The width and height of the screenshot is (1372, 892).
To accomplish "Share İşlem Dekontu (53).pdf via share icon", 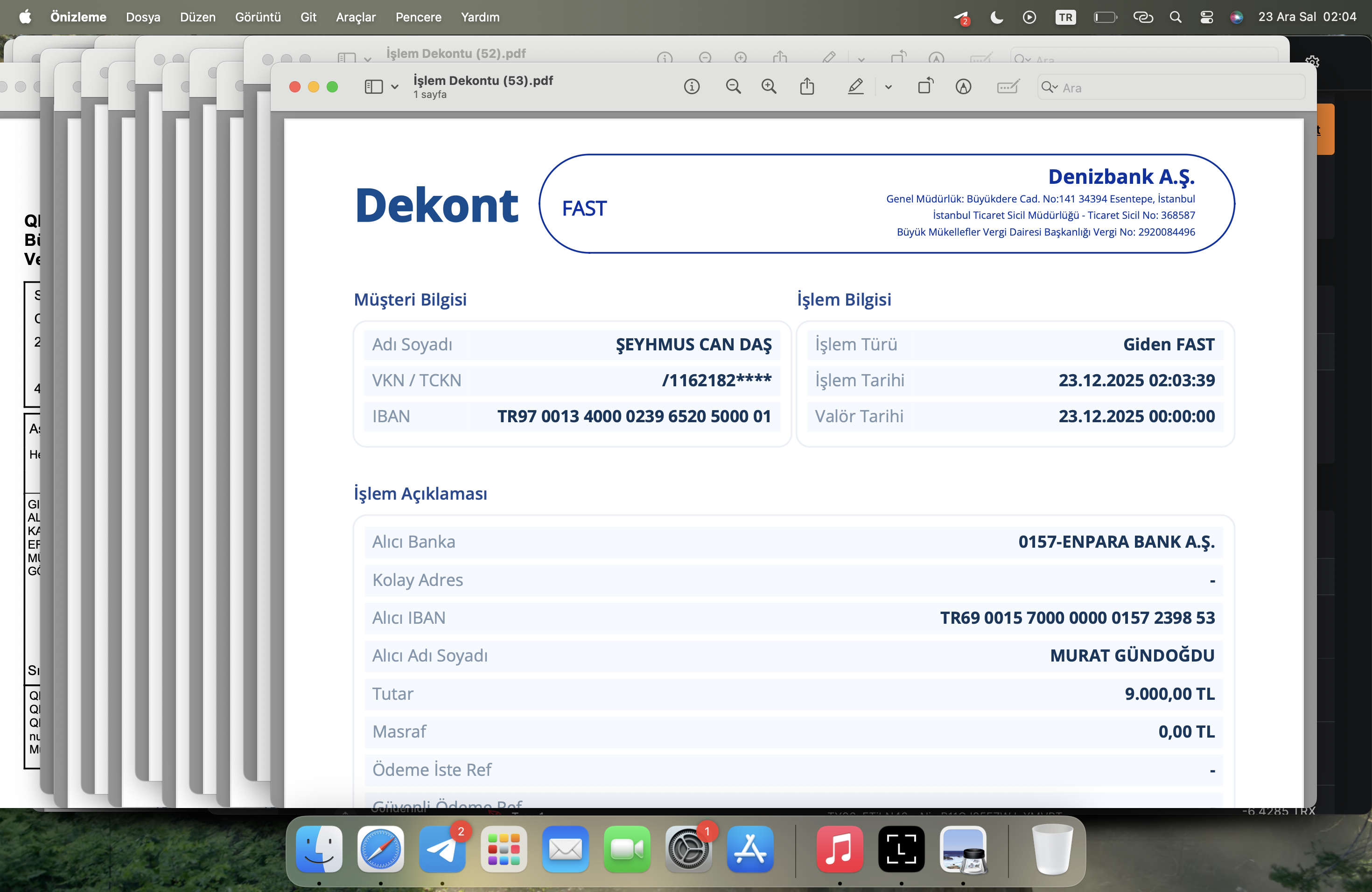I will [807, 86].
